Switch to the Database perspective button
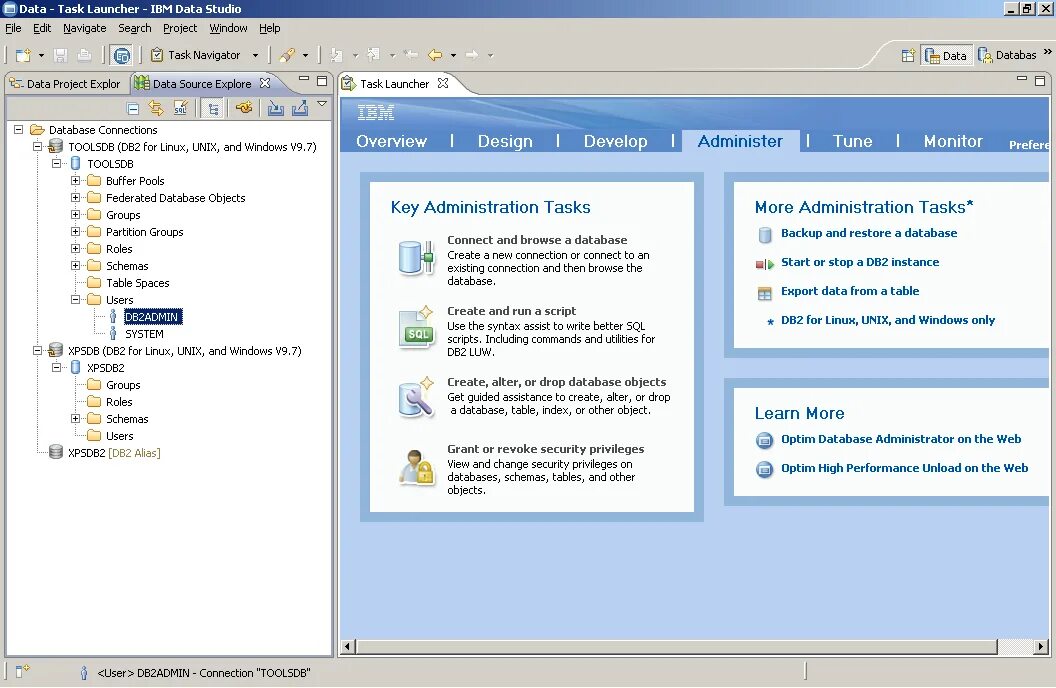1056x688 pixels. [x=1008, y=55]
